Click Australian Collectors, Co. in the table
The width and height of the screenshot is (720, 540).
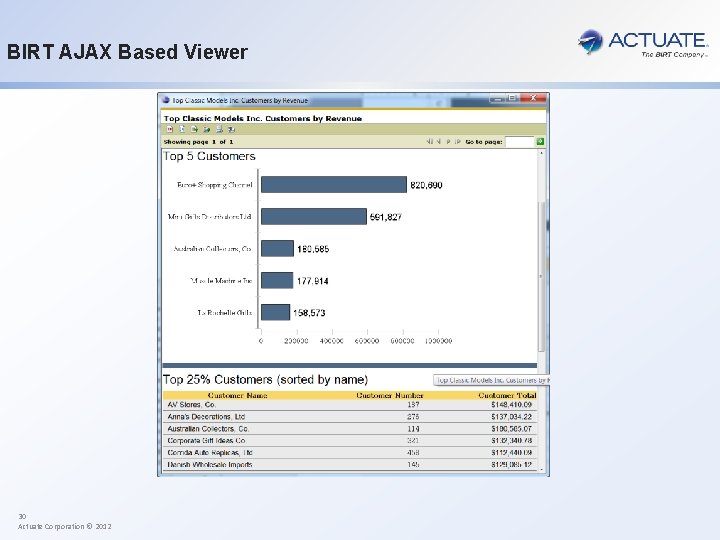(x=208, y=428)
